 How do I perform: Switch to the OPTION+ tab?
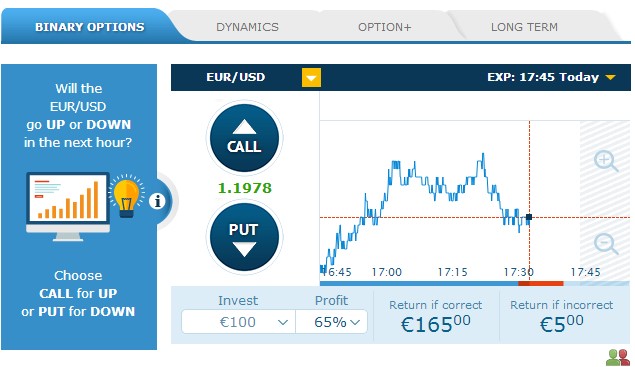click(x=384, y=27)
